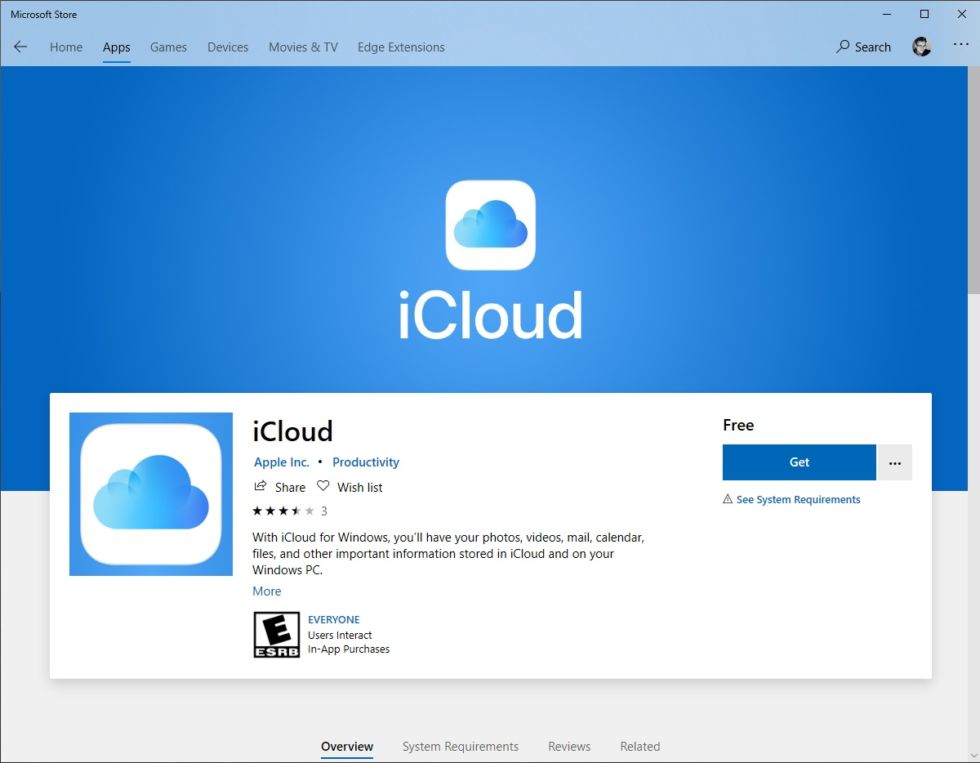Open Search in the Store header
Image resolution: width=980 pixels, height=763 pixels.
pyautogui.click(x=863, y=47)
